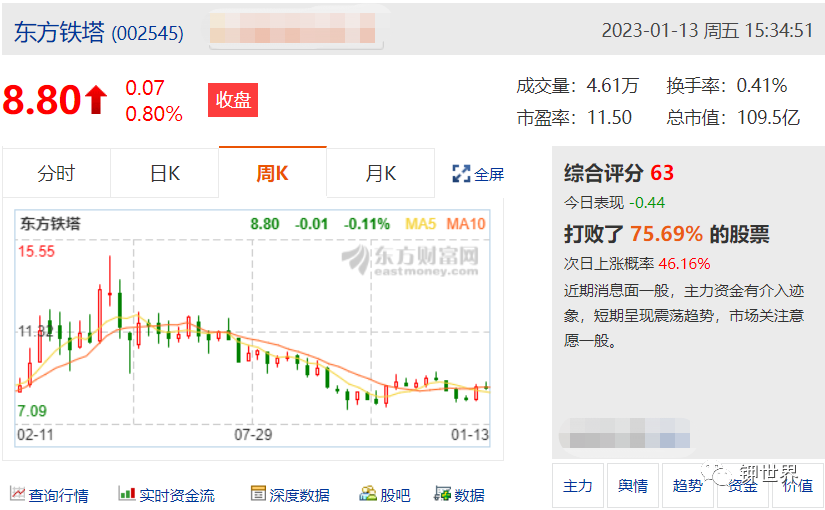Click the current price 8.80
Image resolution: width=825 pixels, height=510 pixels.
pos(42,100)
